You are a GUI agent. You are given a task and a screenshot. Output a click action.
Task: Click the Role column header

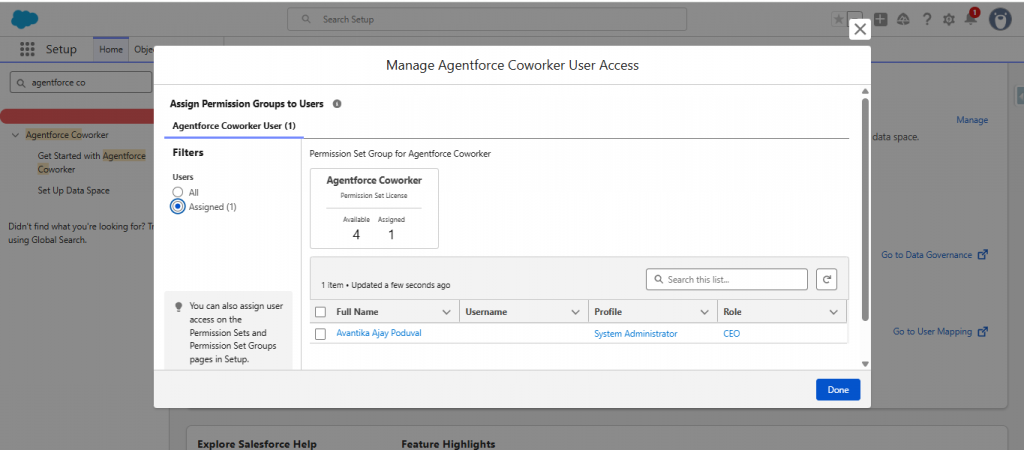(782, 312)
